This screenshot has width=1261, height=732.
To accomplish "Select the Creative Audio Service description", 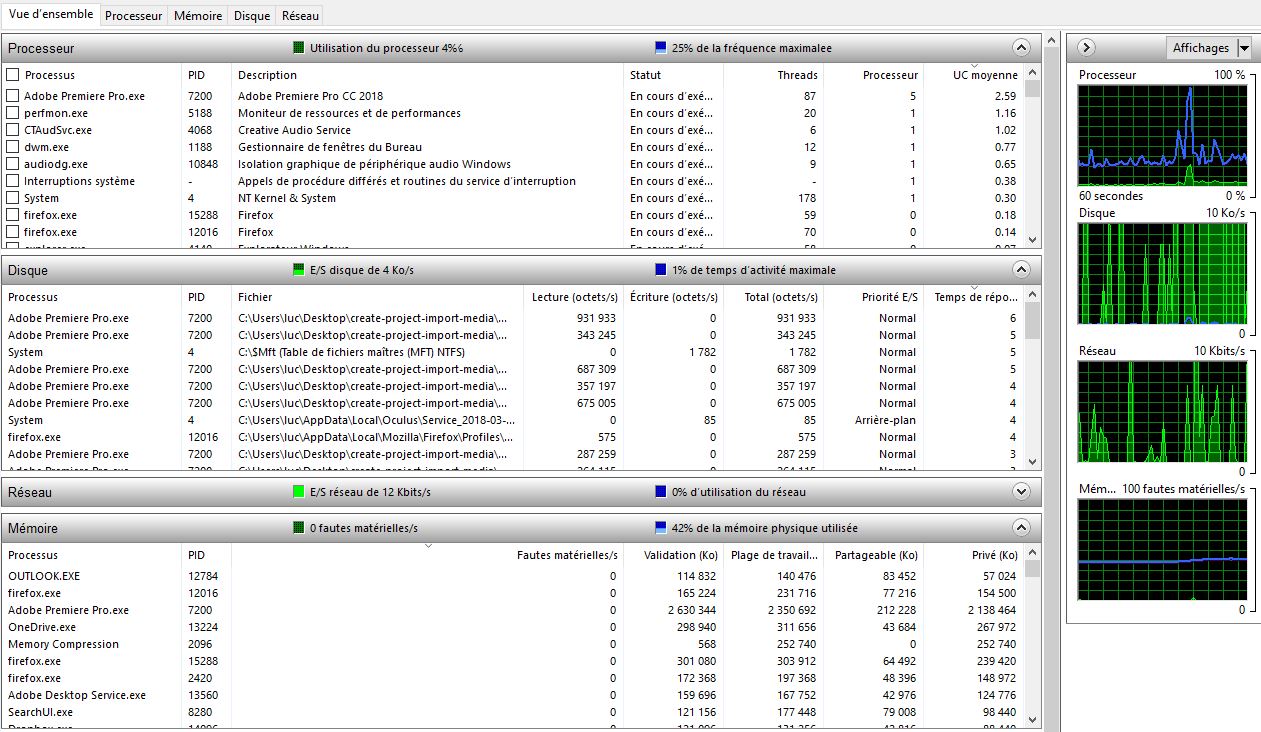I will coord(294,130).
